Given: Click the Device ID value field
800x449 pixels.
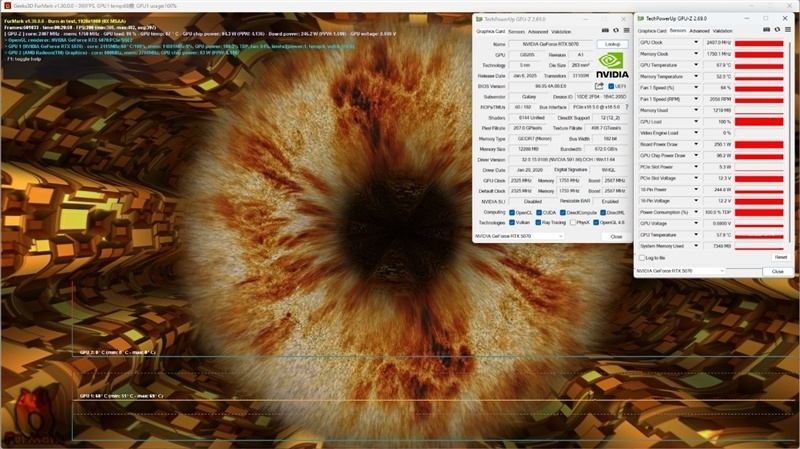Looking at the screenshot, I should click(x=601, y=97).
